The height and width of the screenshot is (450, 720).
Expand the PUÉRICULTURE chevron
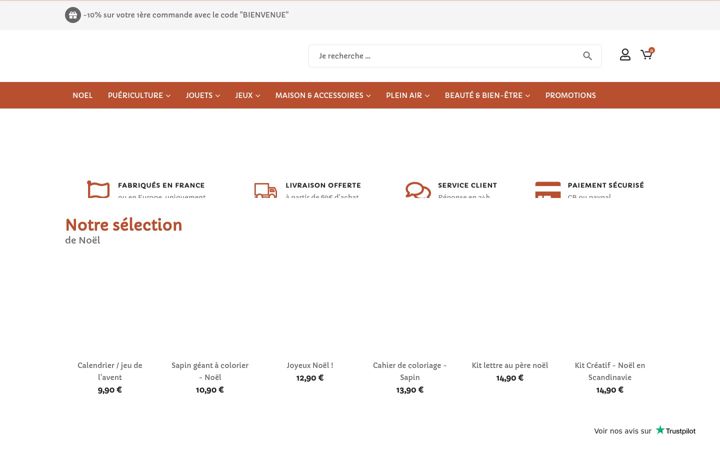pos(169,96)
